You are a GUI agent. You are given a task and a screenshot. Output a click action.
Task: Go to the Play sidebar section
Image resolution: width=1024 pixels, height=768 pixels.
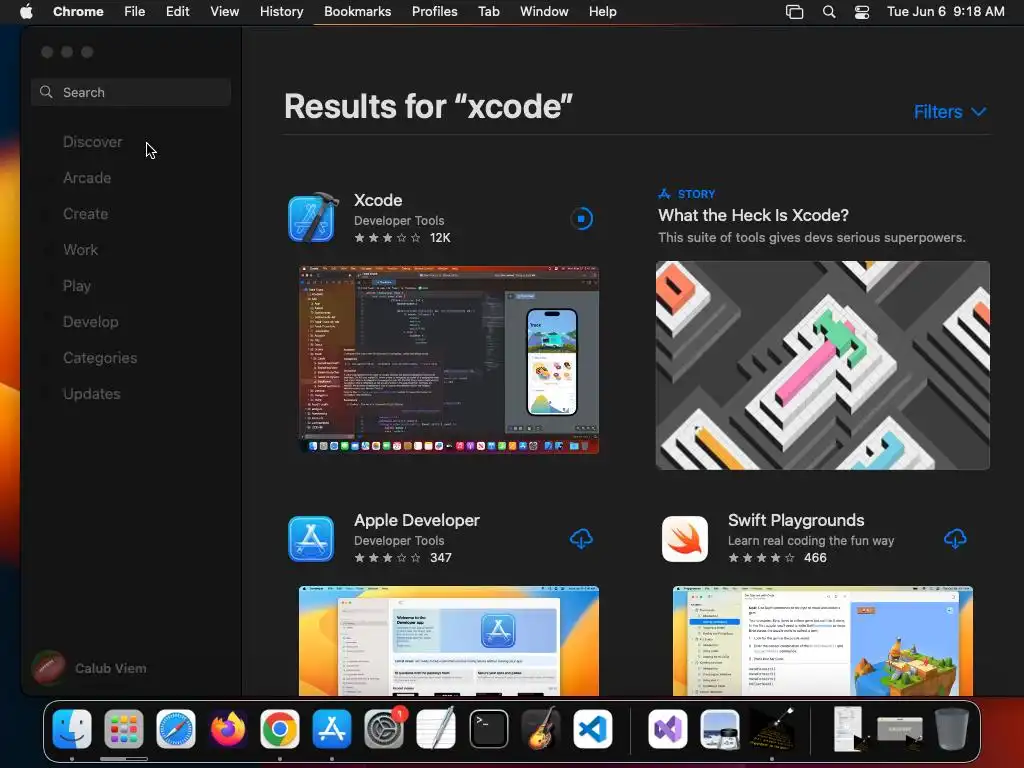(x=77, y=286)
